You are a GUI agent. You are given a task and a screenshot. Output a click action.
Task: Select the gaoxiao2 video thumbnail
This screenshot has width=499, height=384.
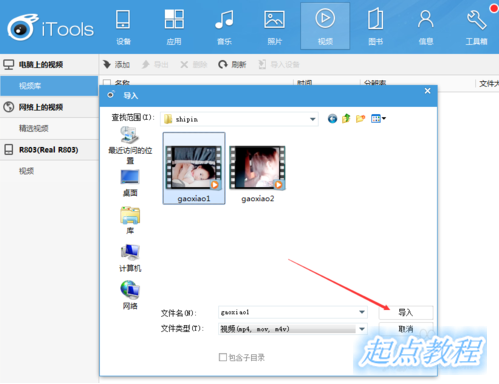(x=257, y=173)
